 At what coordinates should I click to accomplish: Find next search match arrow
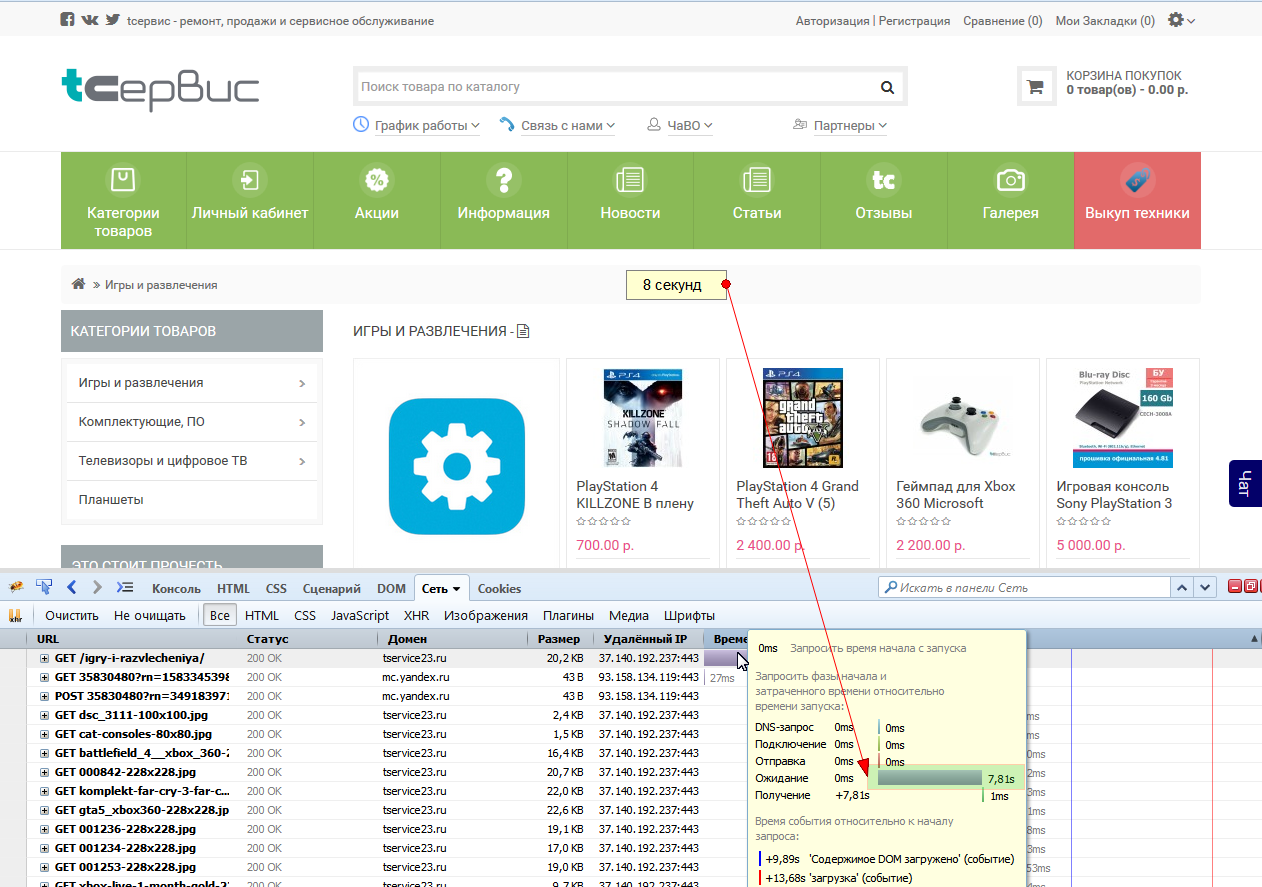pos(1206,587)
